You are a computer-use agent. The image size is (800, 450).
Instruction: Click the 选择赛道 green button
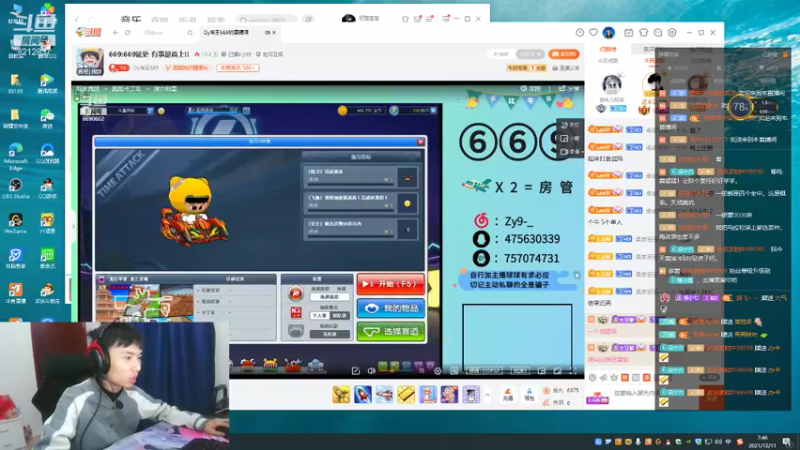click(391, 332)
